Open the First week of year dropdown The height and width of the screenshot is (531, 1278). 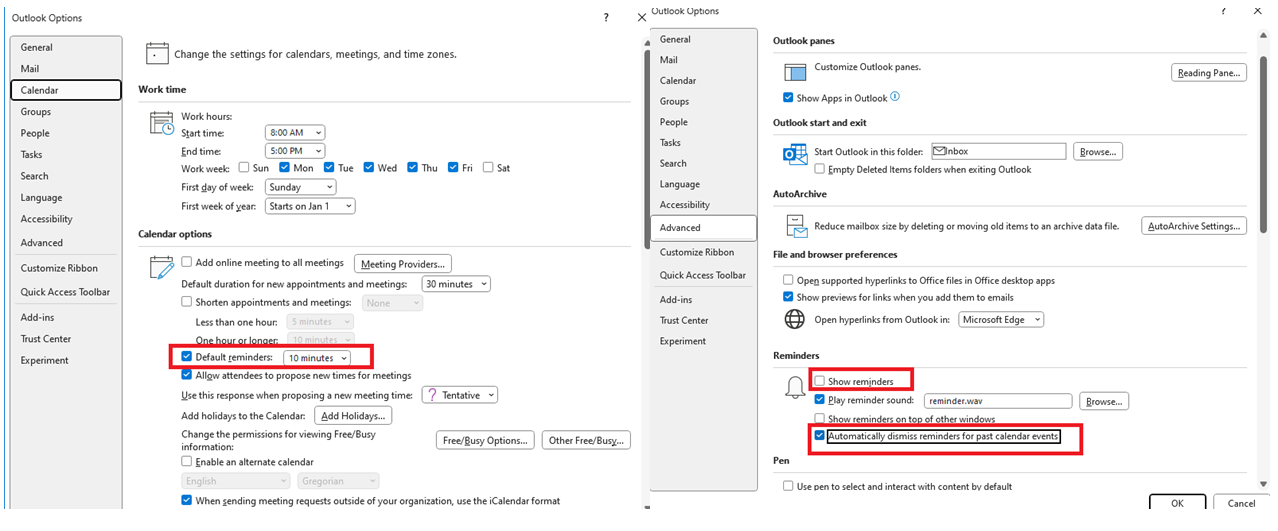(x=310, y=206)
